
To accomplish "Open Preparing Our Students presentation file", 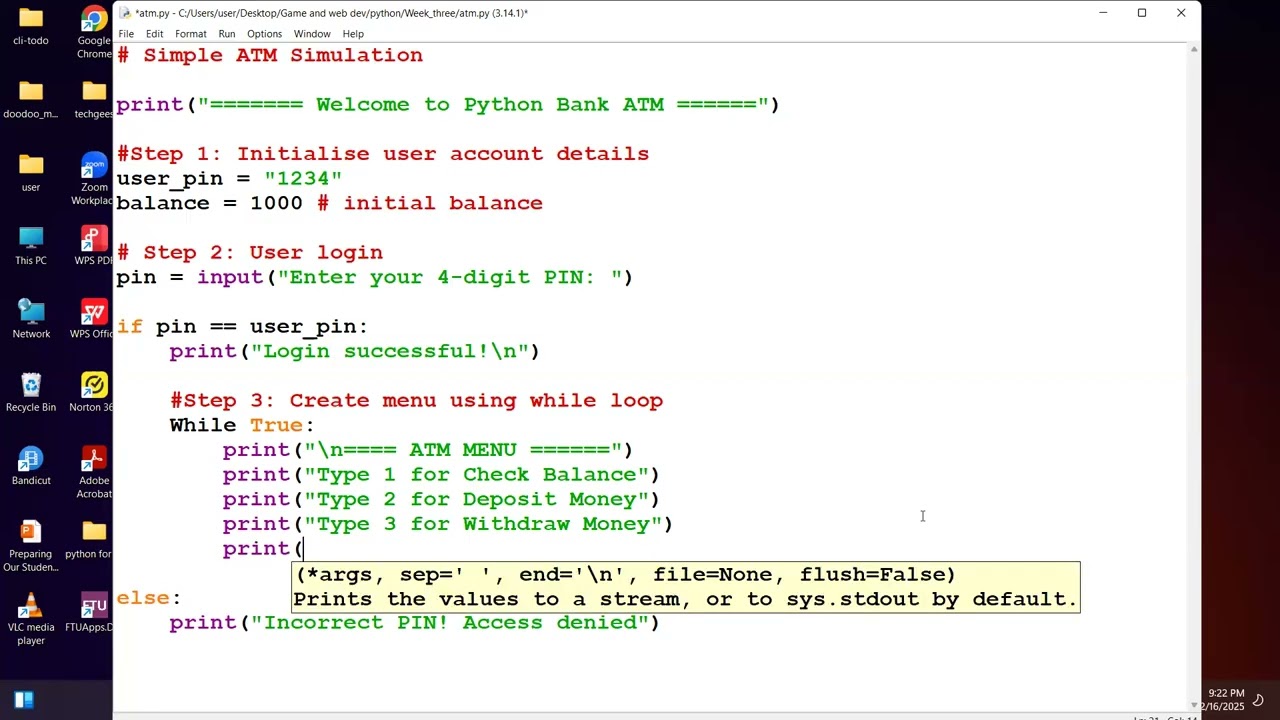I will coord(31,546).
